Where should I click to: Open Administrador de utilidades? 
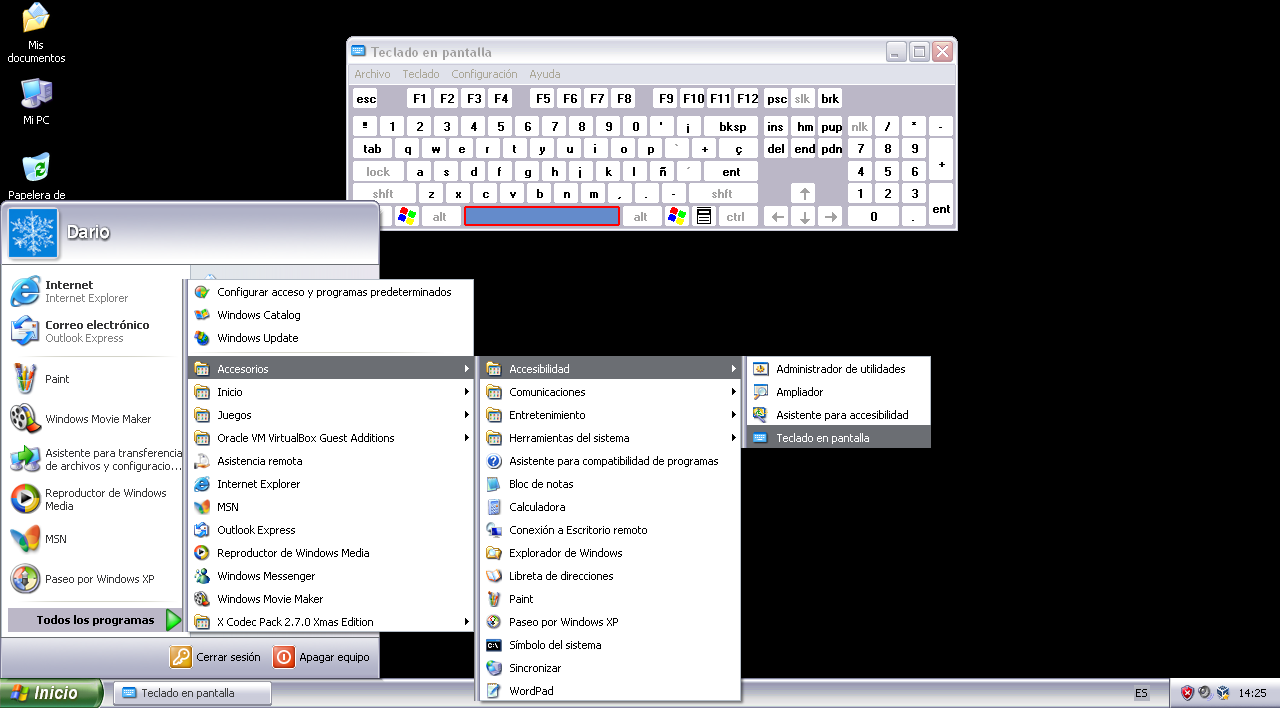pos(839,369)
